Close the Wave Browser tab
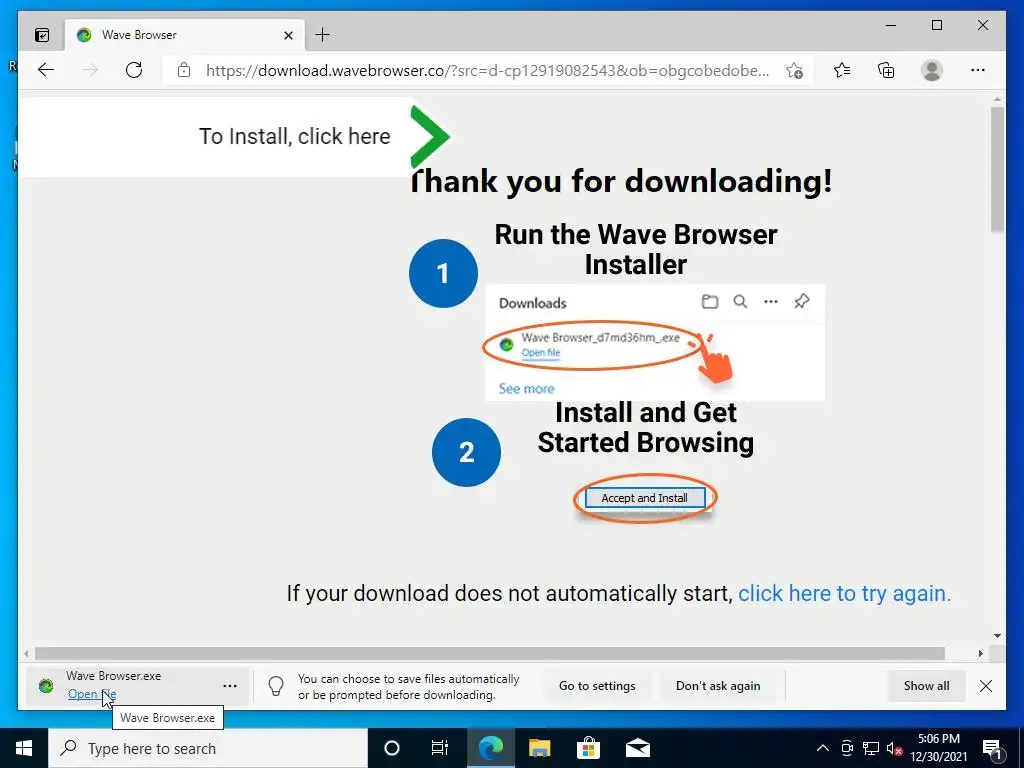1024x768 pixels. pos(288,35)
